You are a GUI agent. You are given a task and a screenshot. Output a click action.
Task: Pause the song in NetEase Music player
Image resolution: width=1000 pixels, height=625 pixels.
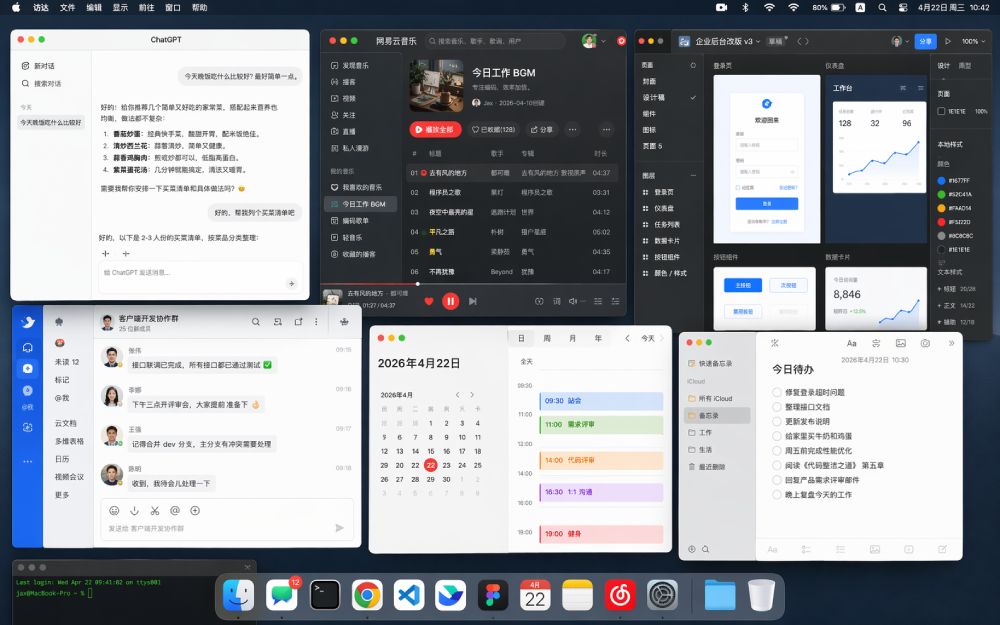pyautogui.click(x=451, y=300)
